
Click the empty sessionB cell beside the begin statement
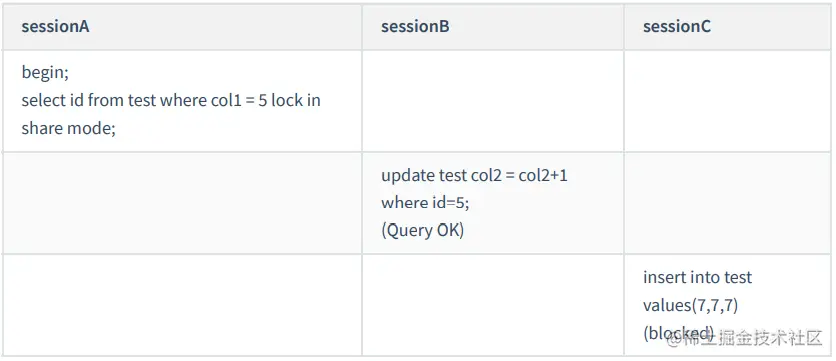(493, 101)
